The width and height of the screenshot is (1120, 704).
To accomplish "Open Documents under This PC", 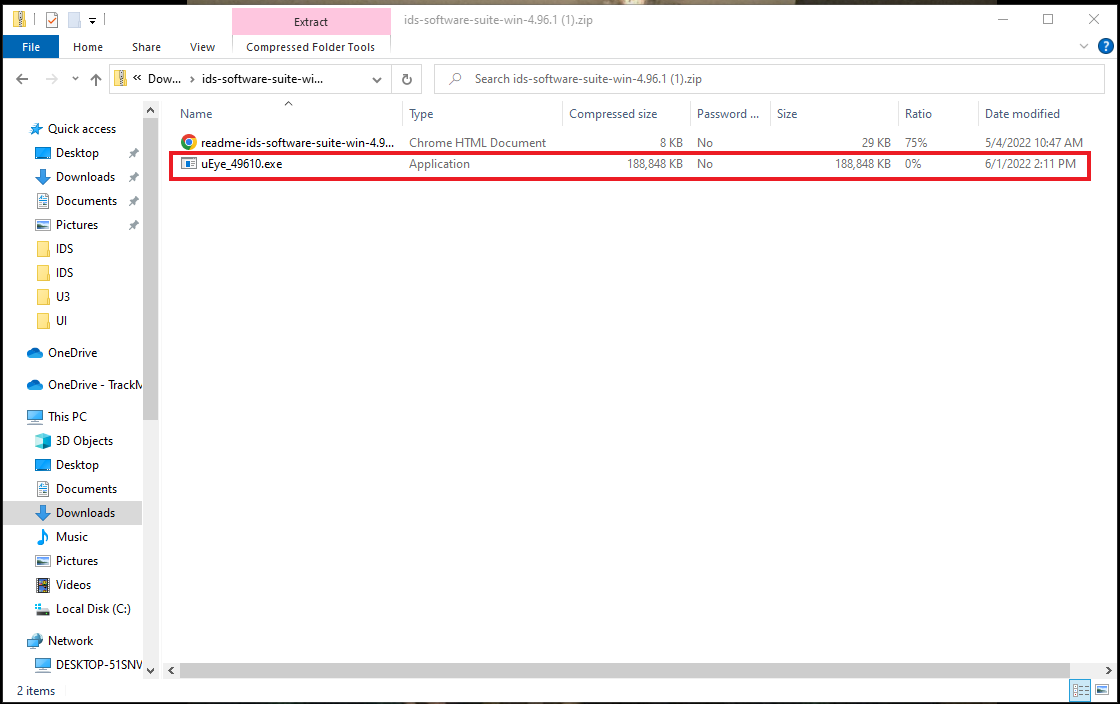I will point(86,489).
